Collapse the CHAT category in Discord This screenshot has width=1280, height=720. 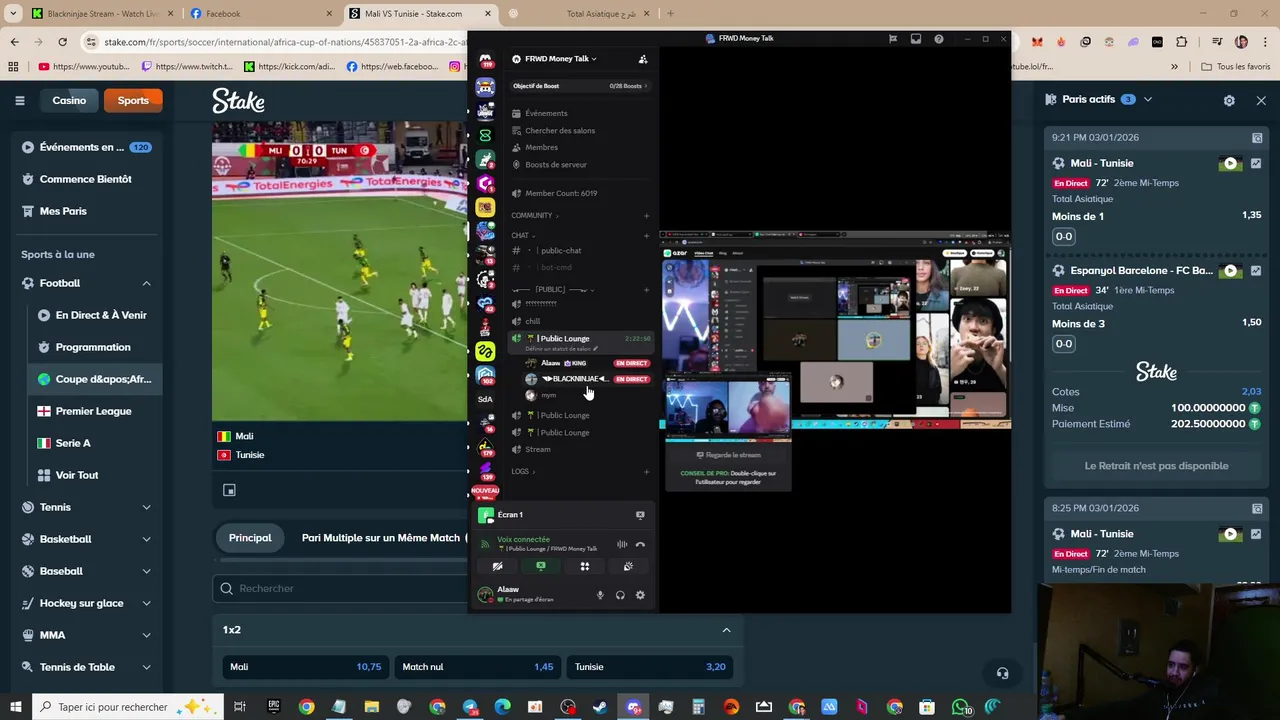click(x=523, y=236)
